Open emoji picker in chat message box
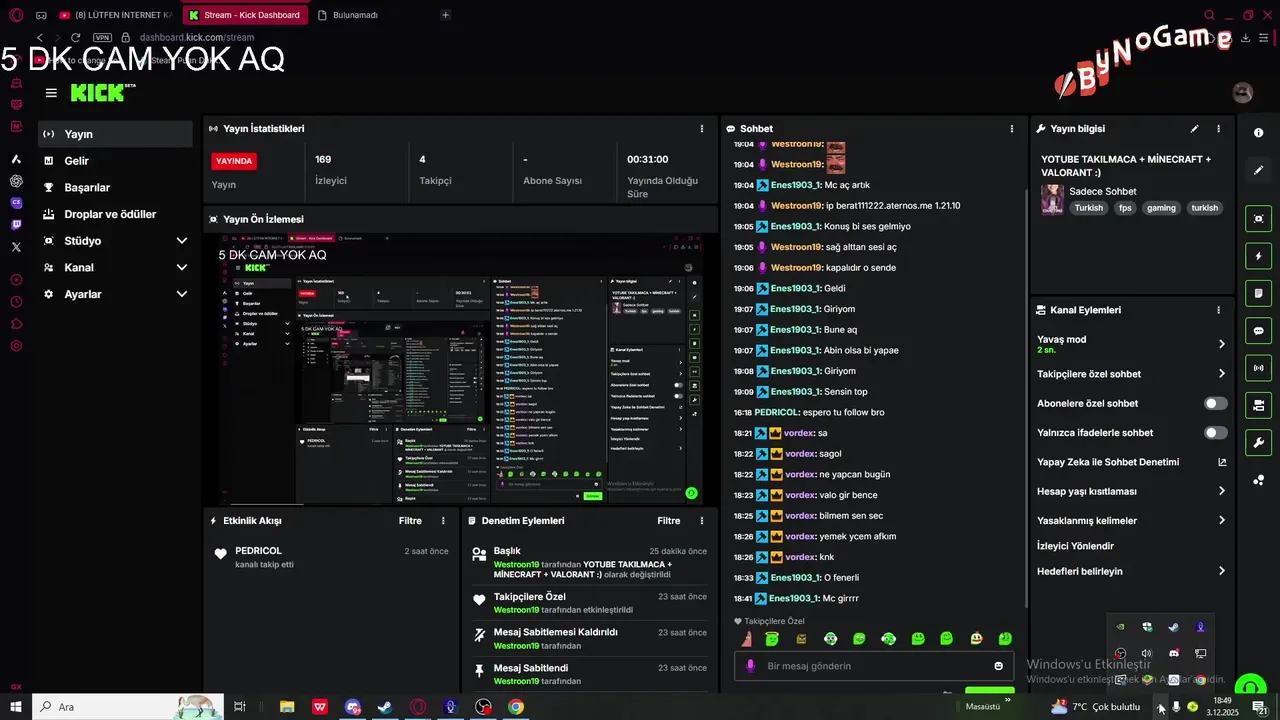 [x=998, y=666]
